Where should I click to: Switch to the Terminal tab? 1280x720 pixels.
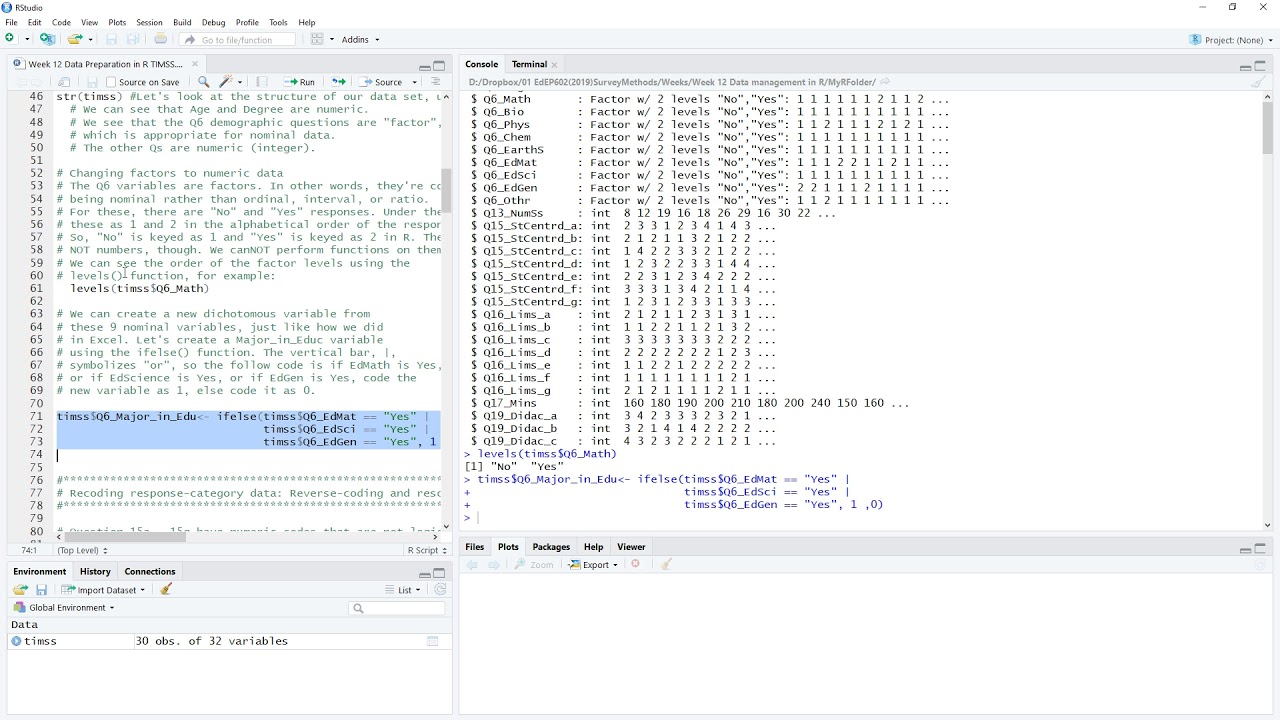[529, 64]
